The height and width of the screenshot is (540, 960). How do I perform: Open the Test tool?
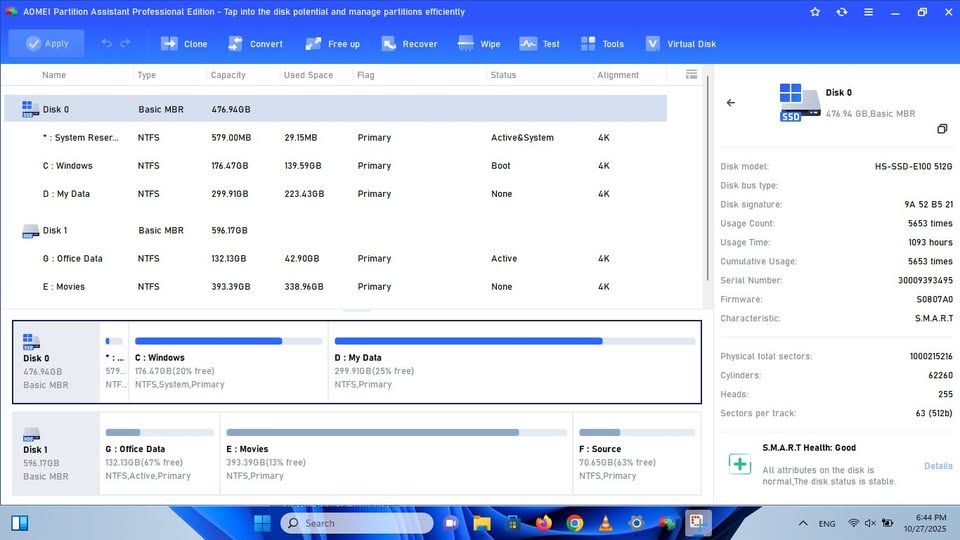click(x=540, y=44)
